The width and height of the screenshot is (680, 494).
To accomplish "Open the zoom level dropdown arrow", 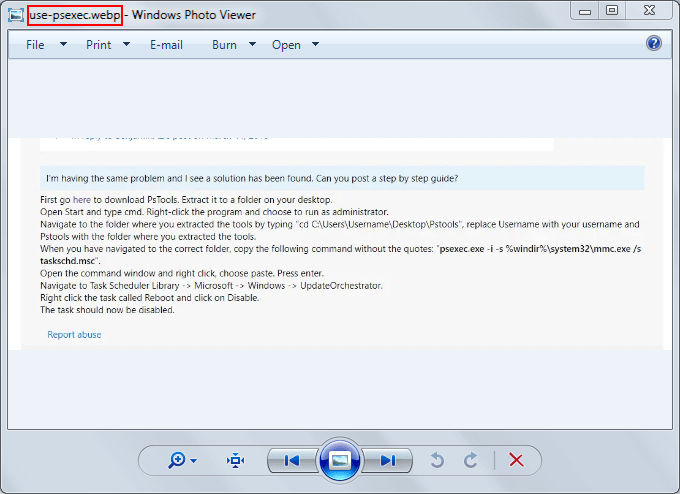I will click(194, 461).
